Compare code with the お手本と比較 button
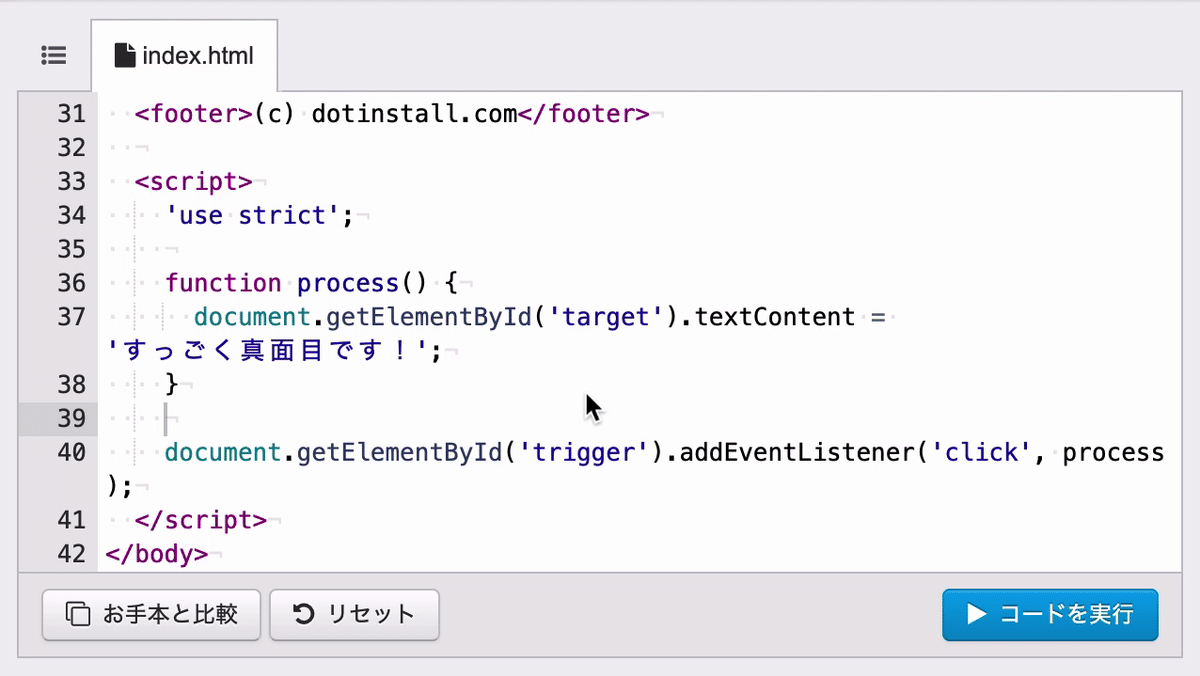This screenshot has width=1200, height=676. coord(151,614)
